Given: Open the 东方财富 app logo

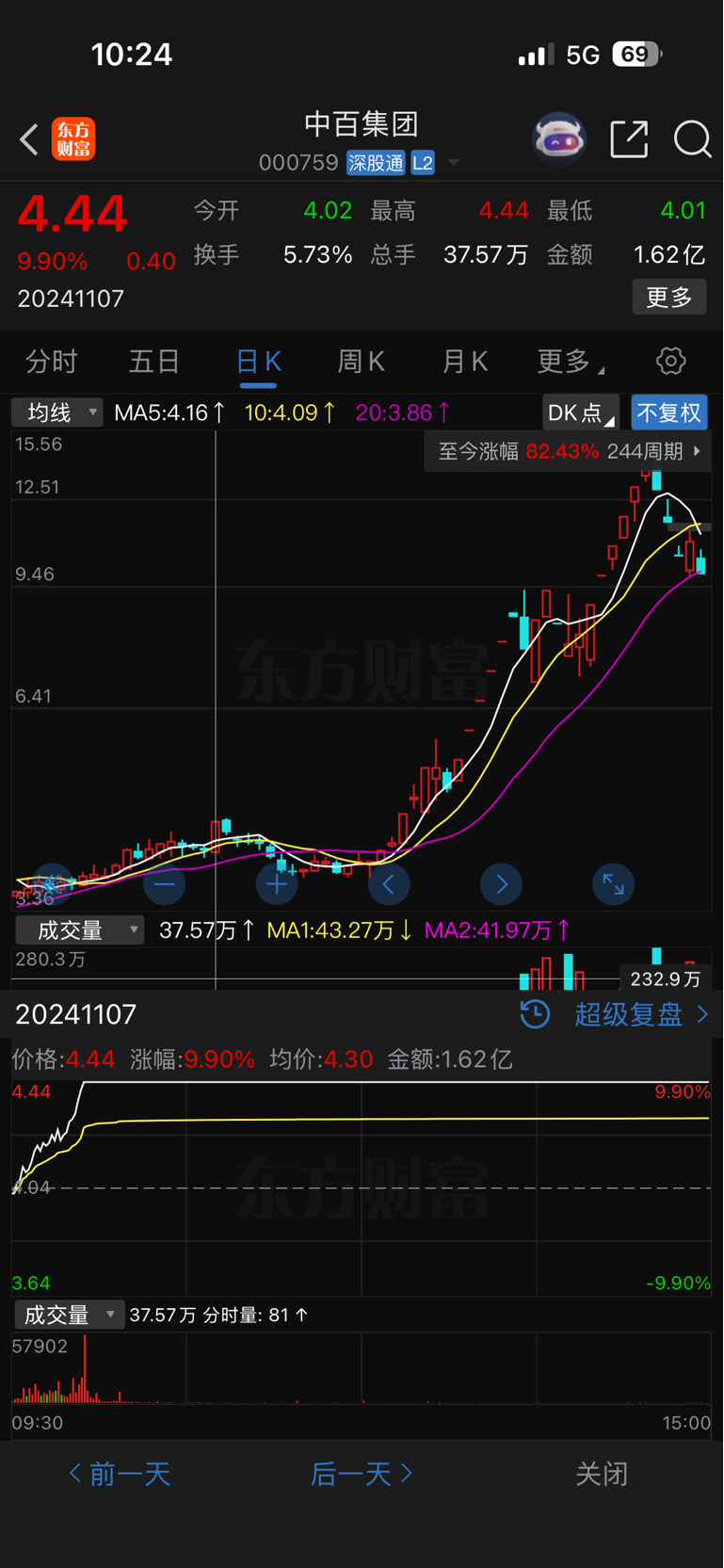Looking at the screenshot, I should click(x=73, y=139).
